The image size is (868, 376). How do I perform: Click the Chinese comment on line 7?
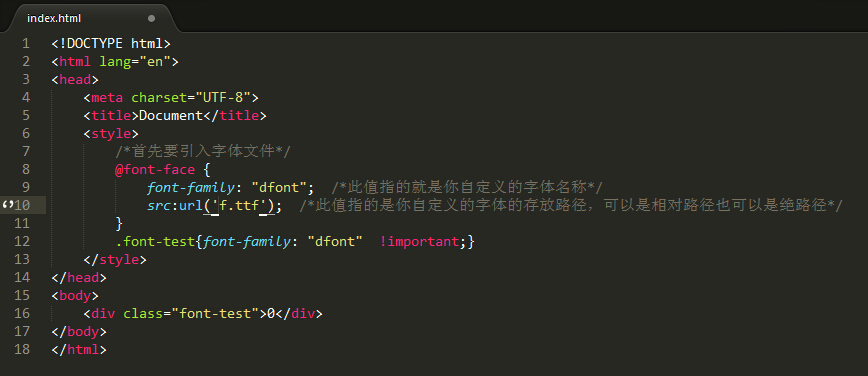[x=203, y=151]
